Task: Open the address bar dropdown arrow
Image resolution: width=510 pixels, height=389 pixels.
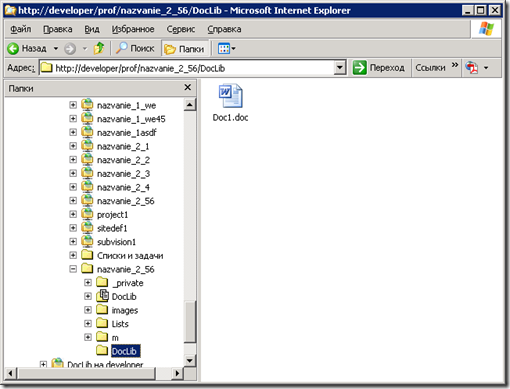Action: pos(339,68)
